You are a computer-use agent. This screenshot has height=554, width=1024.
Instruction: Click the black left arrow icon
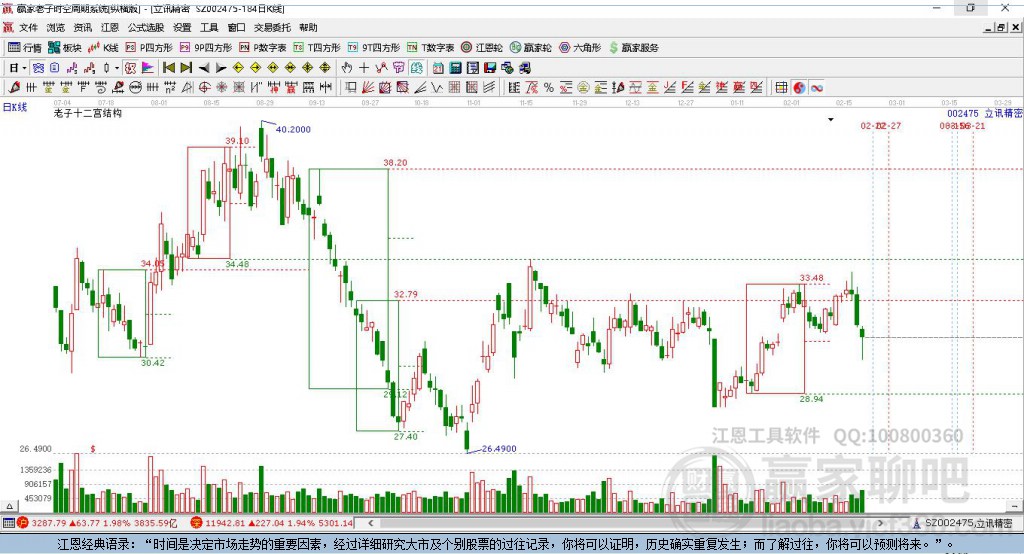(x=204, y=68)
